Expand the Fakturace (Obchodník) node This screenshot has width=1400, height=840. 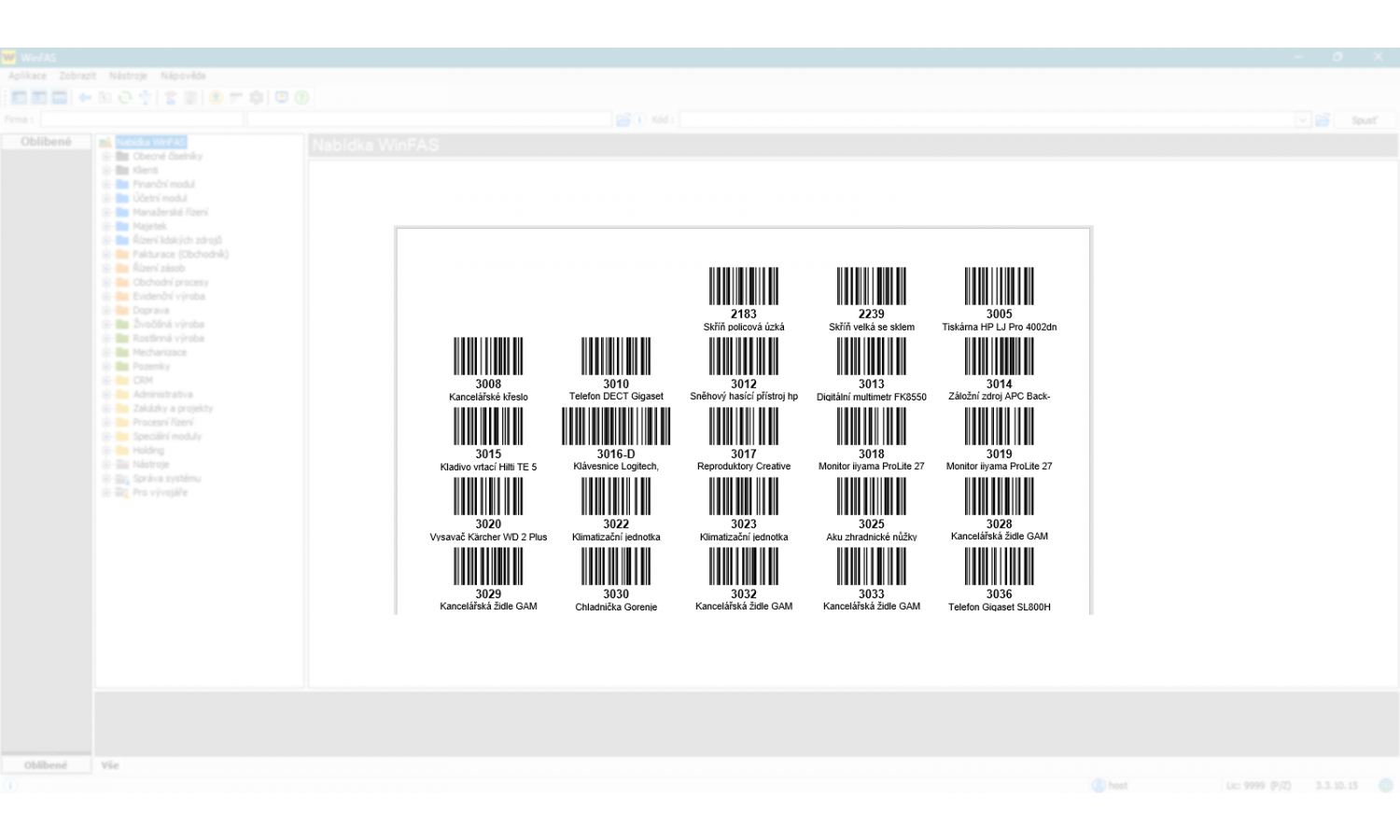pyautogui.click(x=106, y=254)
